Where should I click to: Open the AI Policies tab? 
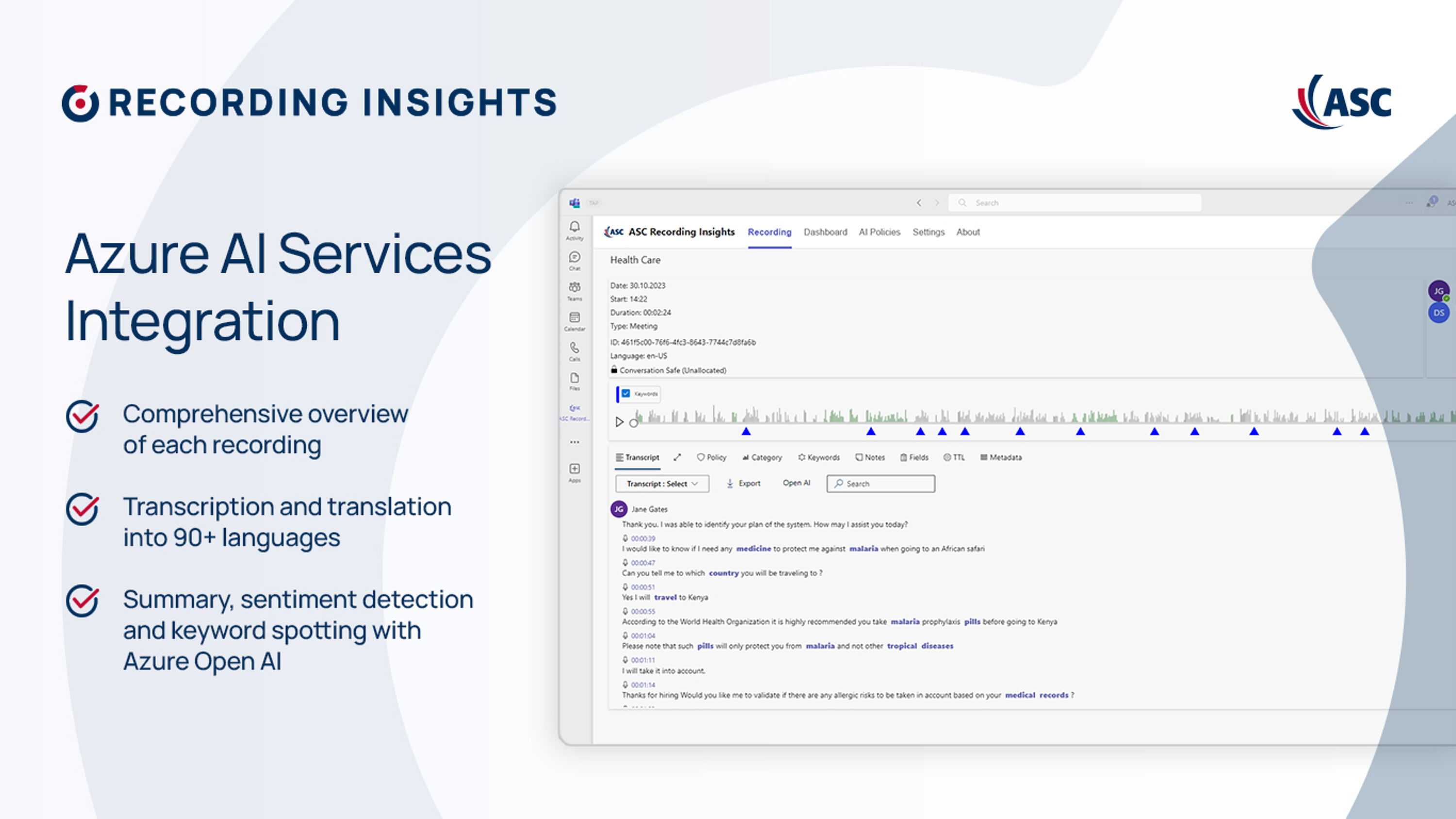[x=879, y=232]
